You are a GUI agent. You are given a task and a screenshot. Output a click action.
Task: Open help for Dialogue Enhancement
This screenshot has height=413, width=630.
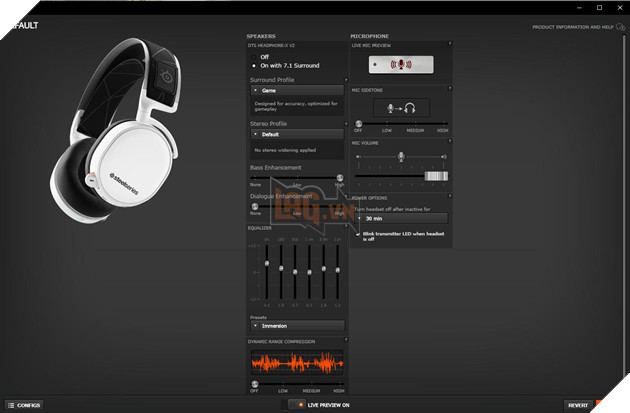point(346,196)
